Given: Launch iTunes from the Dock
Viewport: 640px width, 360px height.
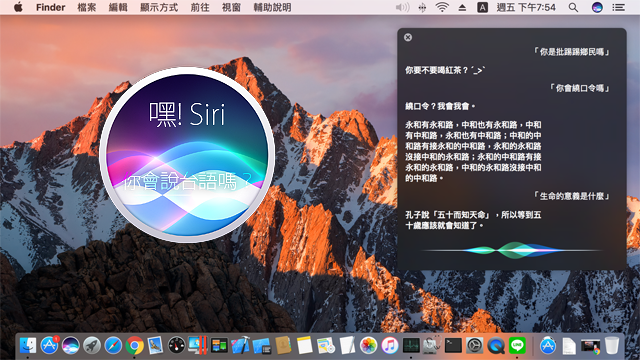Looking at the screenshot, I should 390,346.
